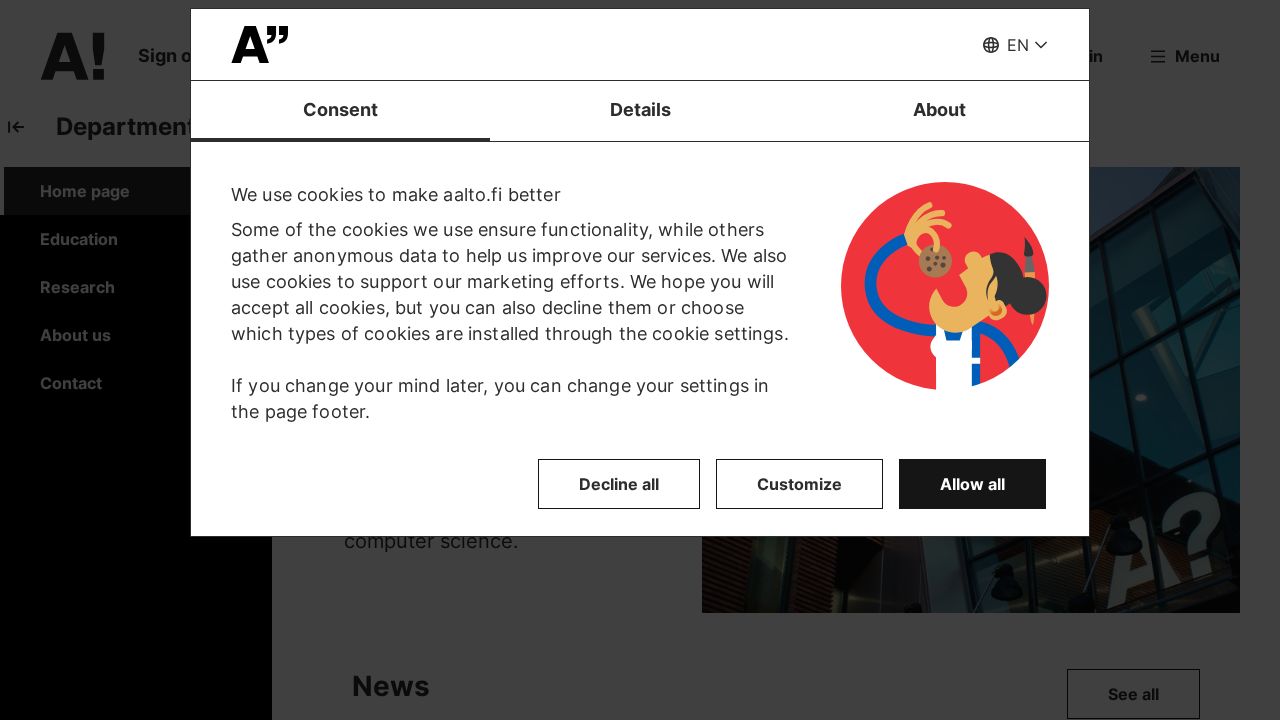The height and width of the screenshot is (720, 1280).
Task: Switch to the Consent tab
Action: [340, 110]
